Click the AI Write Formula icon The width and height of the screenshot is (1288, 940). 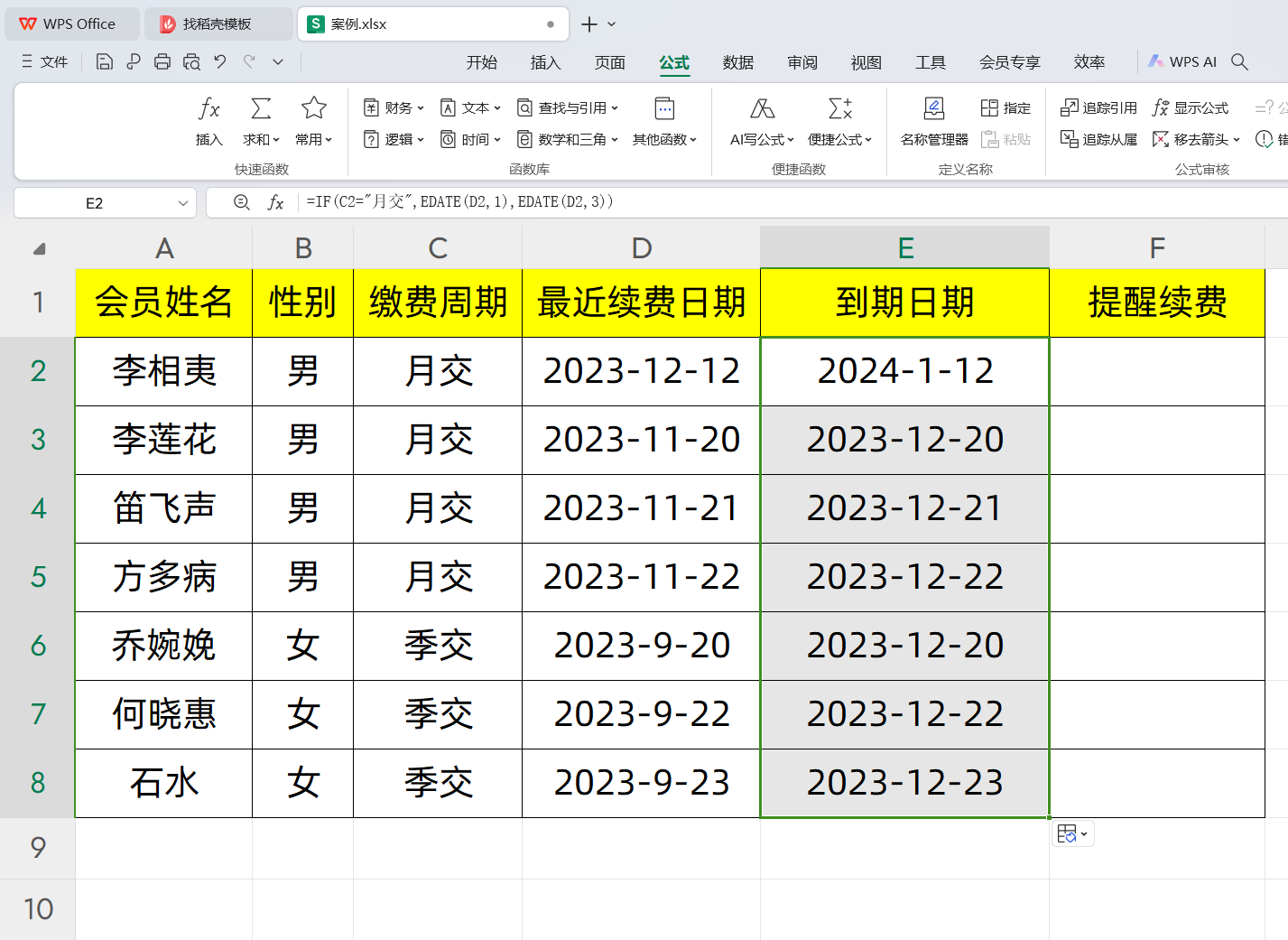click(762, 109)
